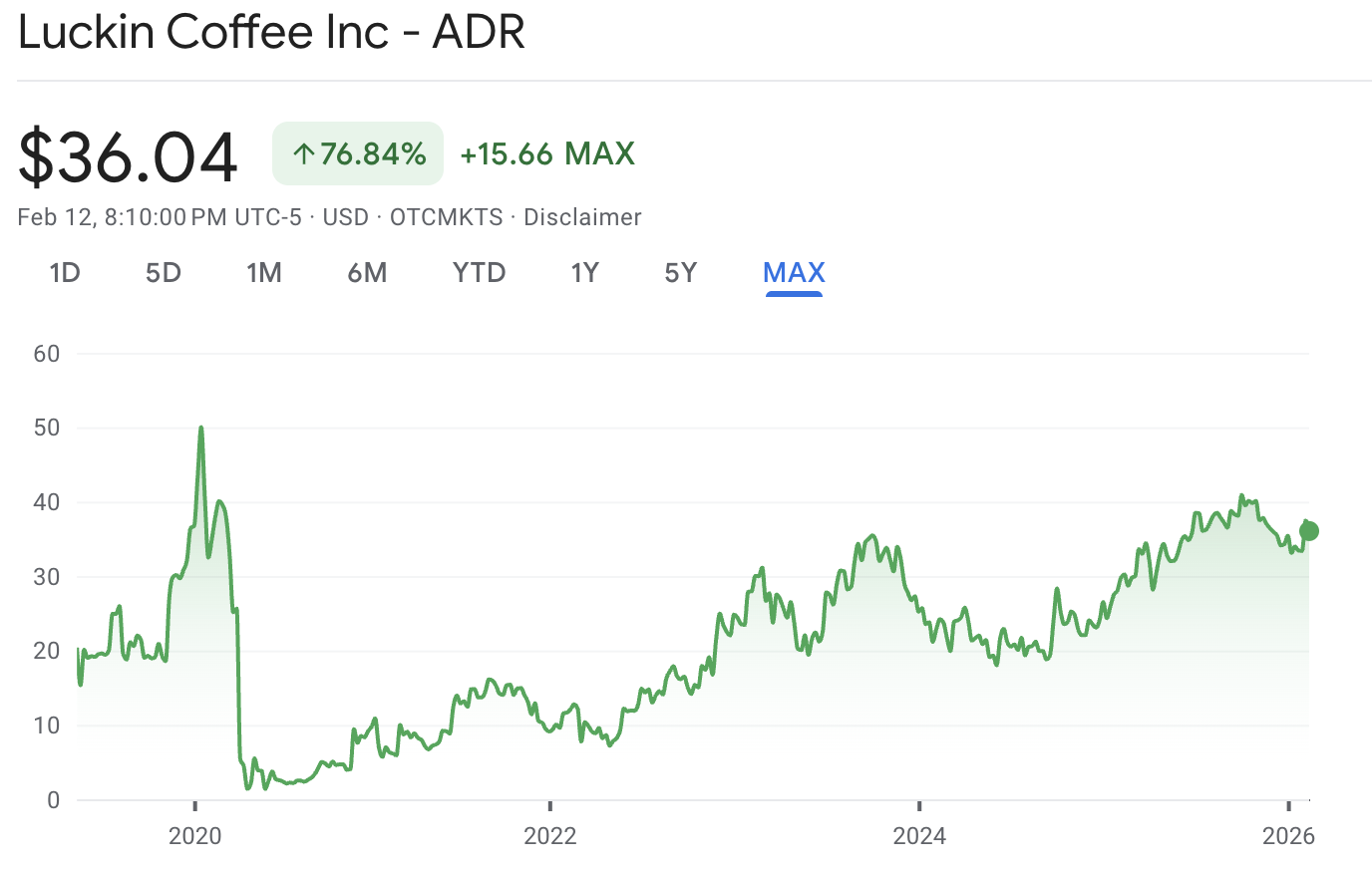The width and height of the screenshot is (1372, 873).
Task: Select the 1D time range tab
Action: click(65, 273)
